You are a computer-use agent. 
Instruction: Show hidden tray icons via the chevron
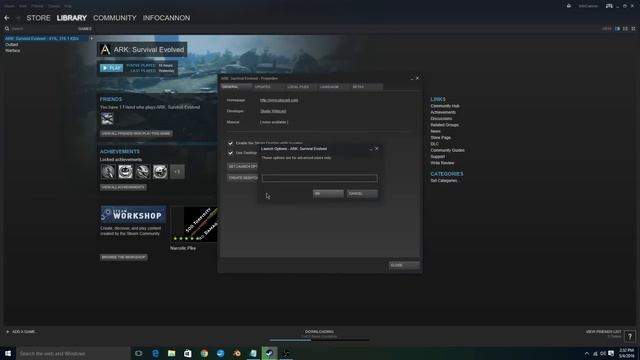(x=587, y=353)
